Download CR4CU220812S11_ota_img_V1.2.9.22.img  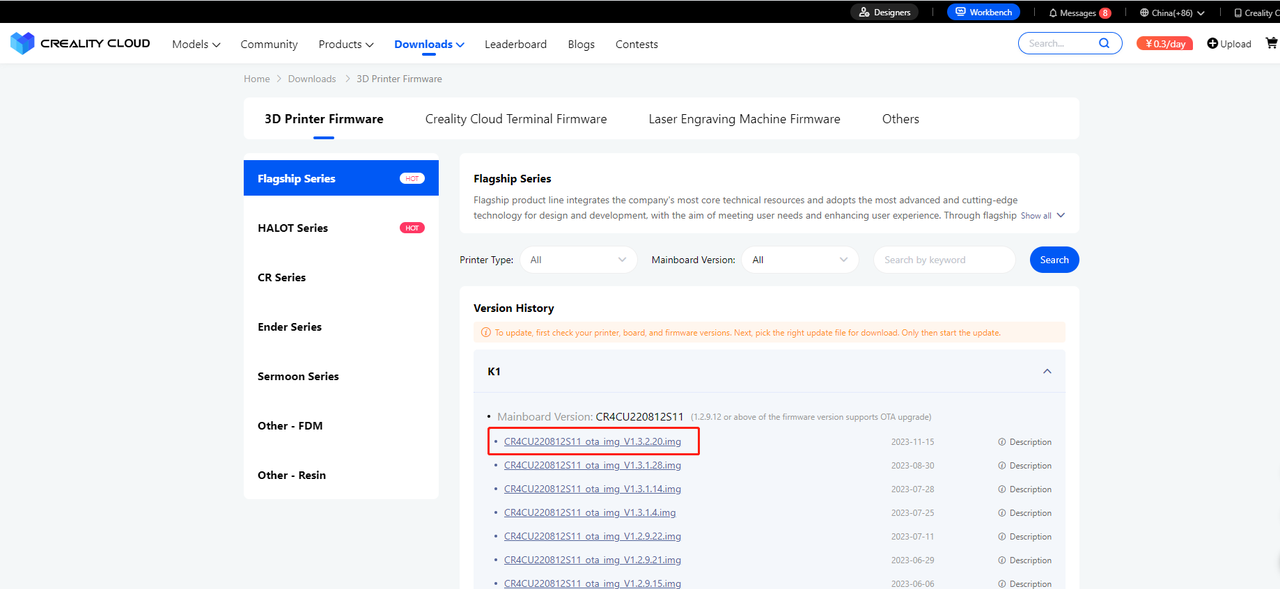pos(593,537)
